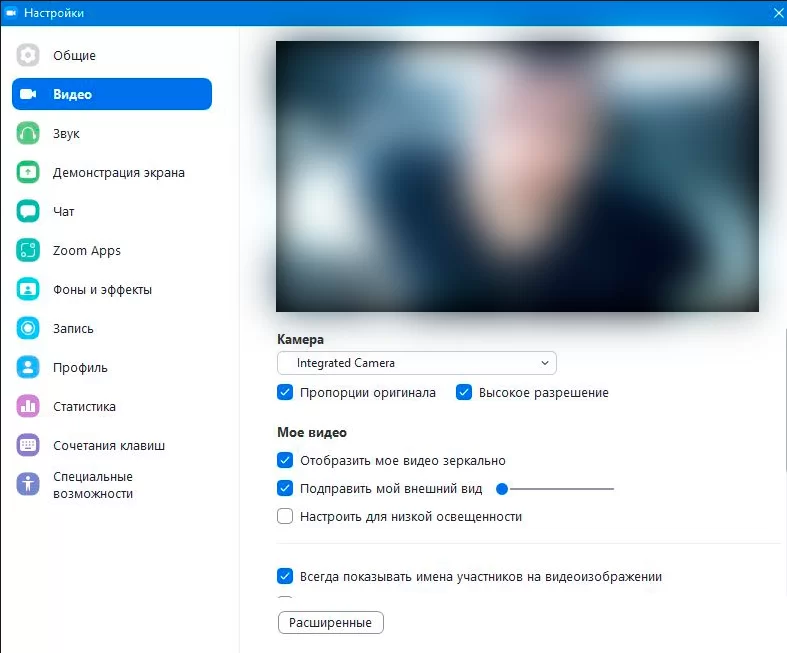Click the Фоны и эффекты icon
The width and height of the screenshot is (787, 653).
pyautogui.click(x=28, y=289)
